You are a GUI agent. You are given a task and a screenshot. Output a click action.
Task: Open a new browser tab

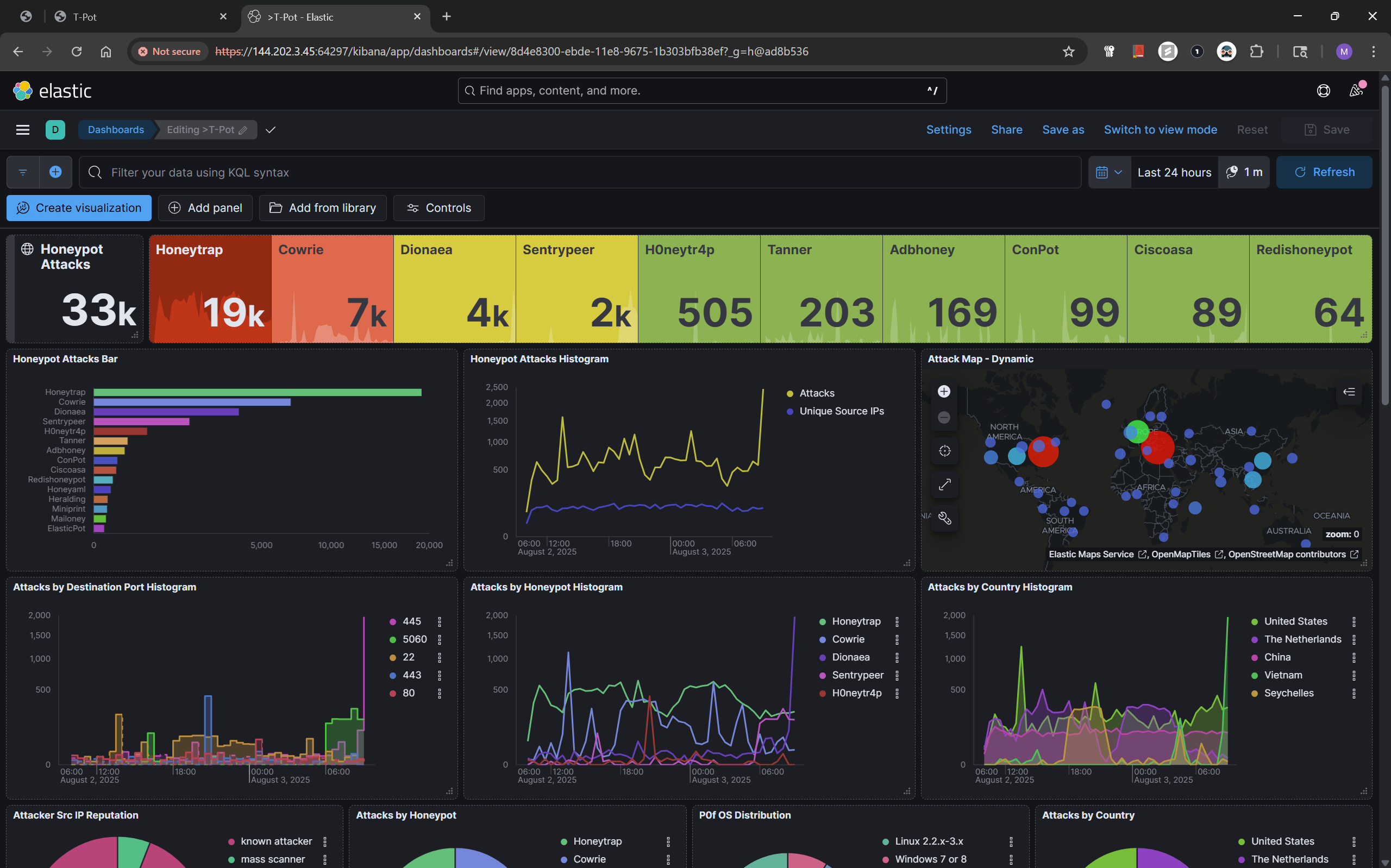click(447, 17)
